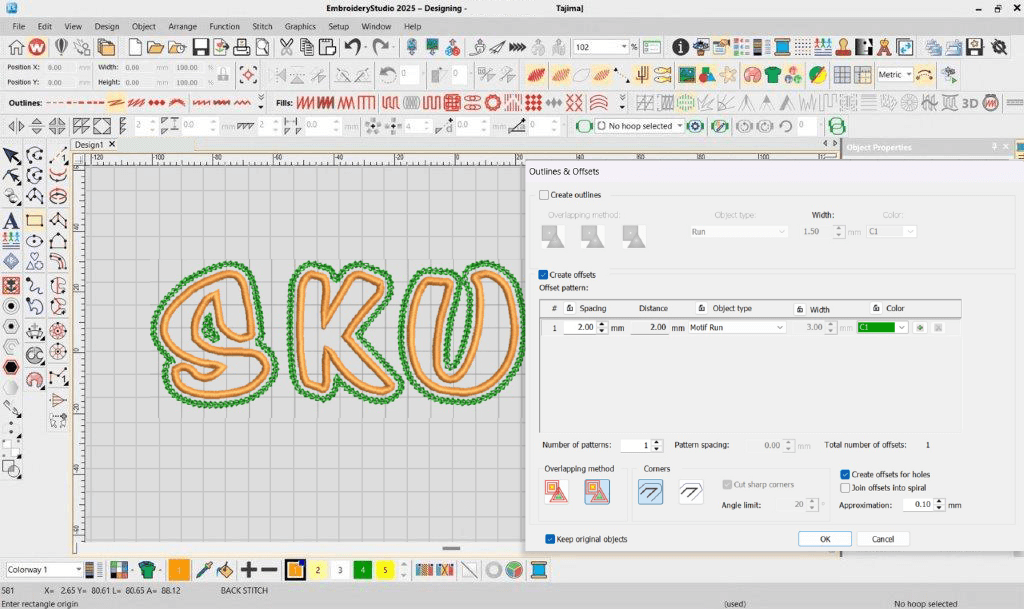The width and height of the screenshot is (1024, 609).
Task: Expand the Colorway 1 dropdown
Action: 77,570
